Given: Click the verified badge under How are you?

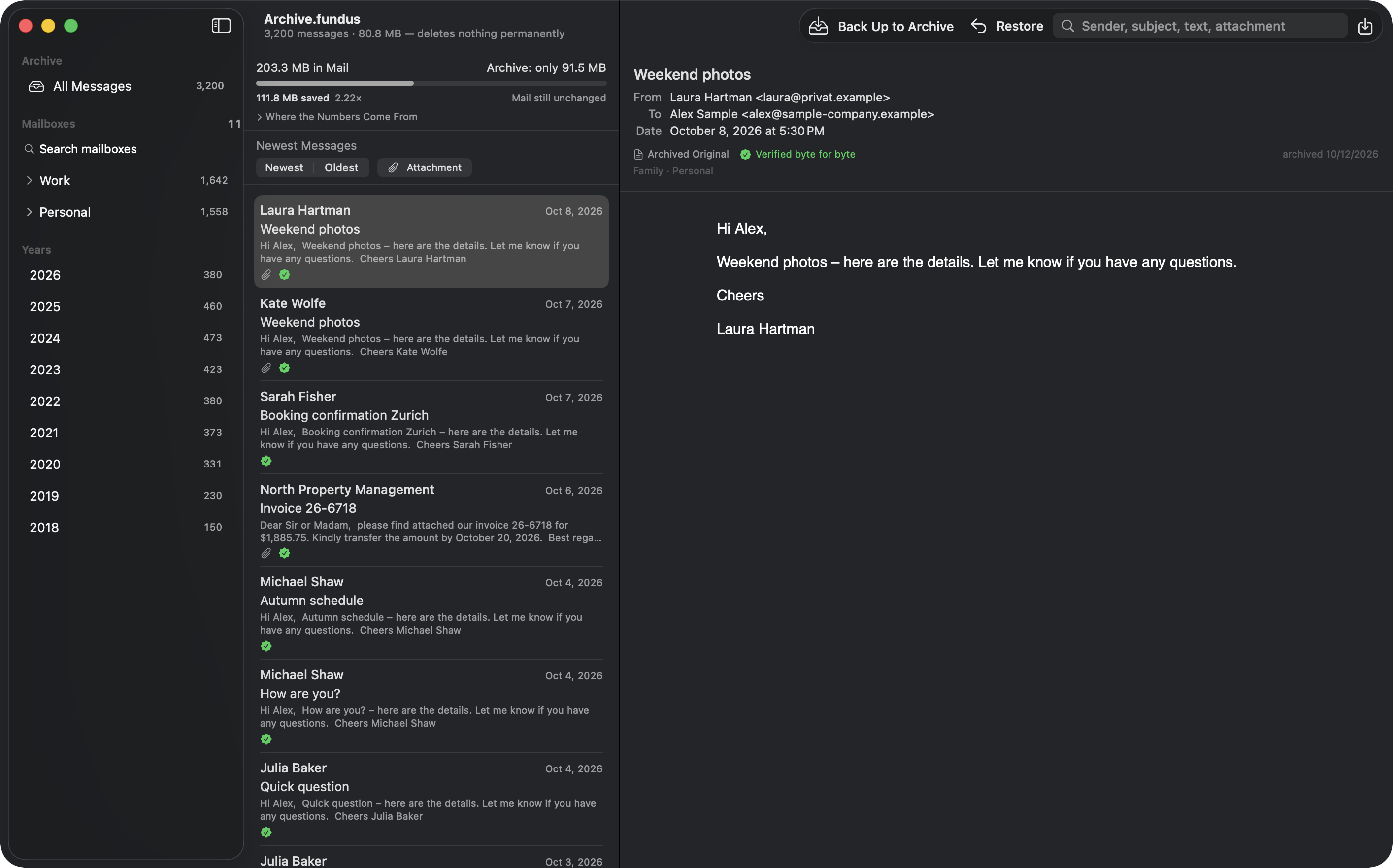Looking at the screenshot, I should [x=265, y=739].
